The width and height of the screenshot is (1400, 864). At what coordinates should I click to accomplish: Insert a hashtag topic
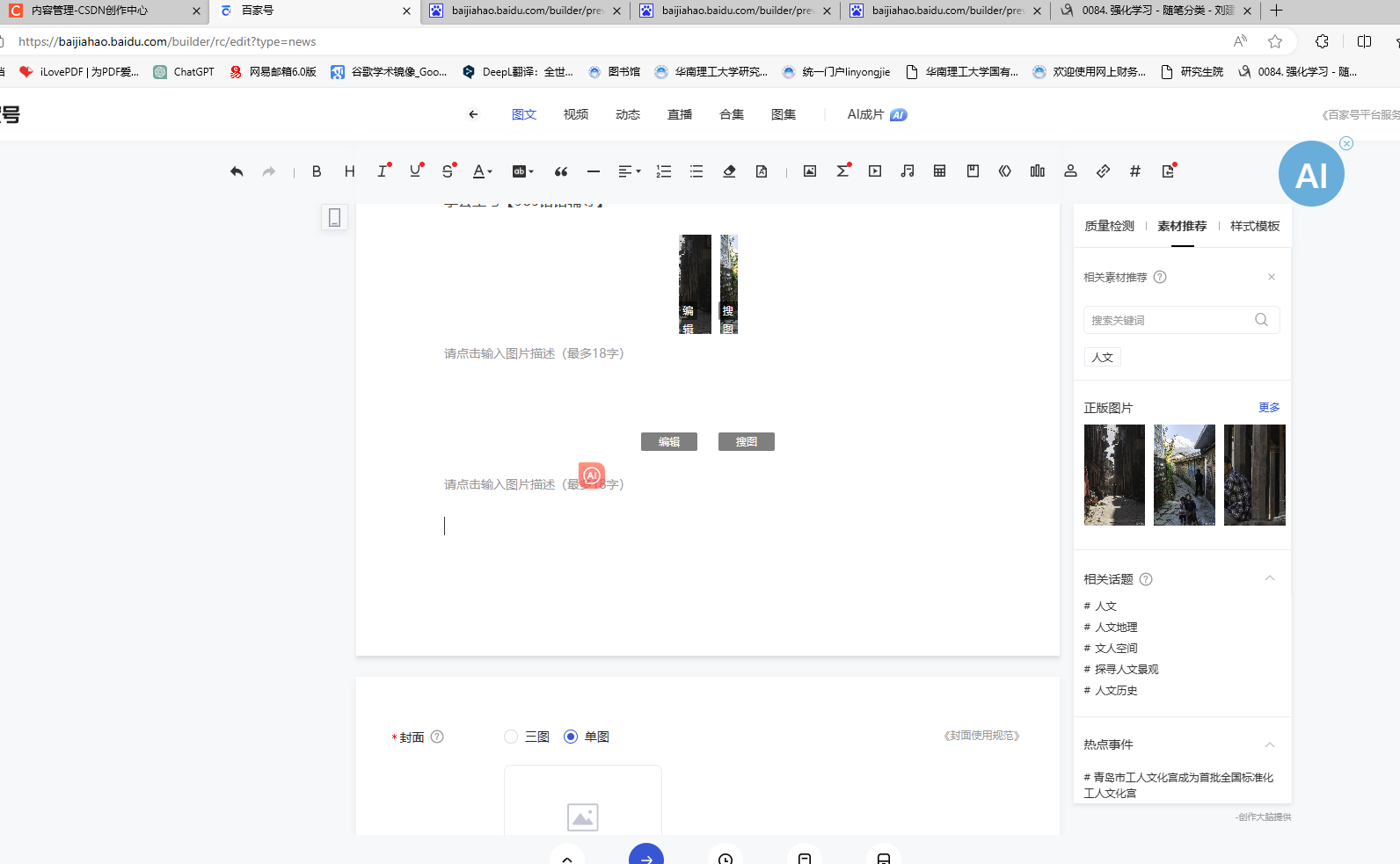coord(1135,171)
